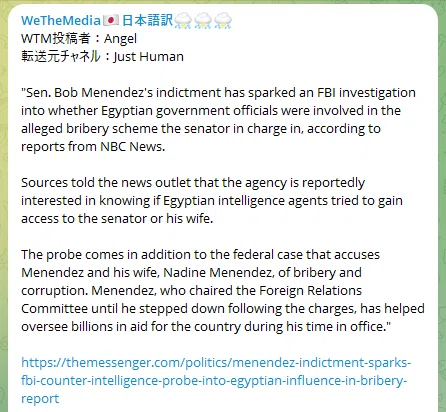Open the WeTheMedia channel name

61,21
